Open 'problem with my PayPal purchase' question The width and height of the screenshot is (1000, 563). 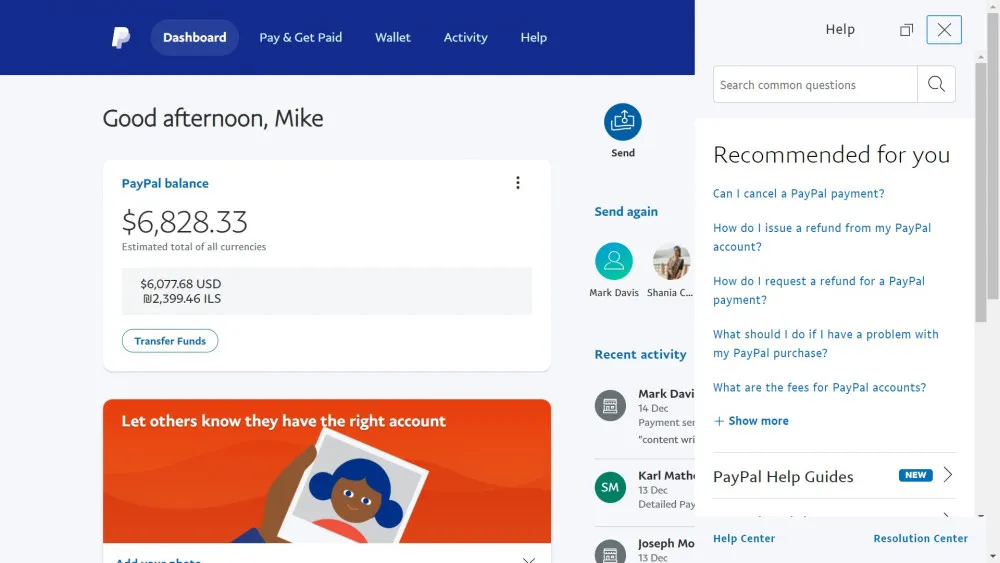coord(826,344)
